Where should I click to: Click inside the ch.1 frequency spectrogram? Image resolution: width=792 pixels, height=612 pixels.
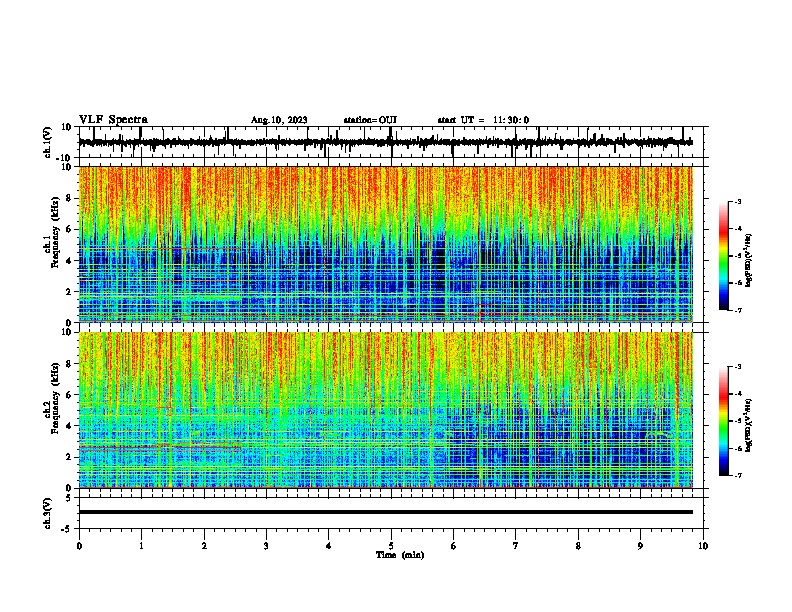pyautogui.click(x=386, y=244)
